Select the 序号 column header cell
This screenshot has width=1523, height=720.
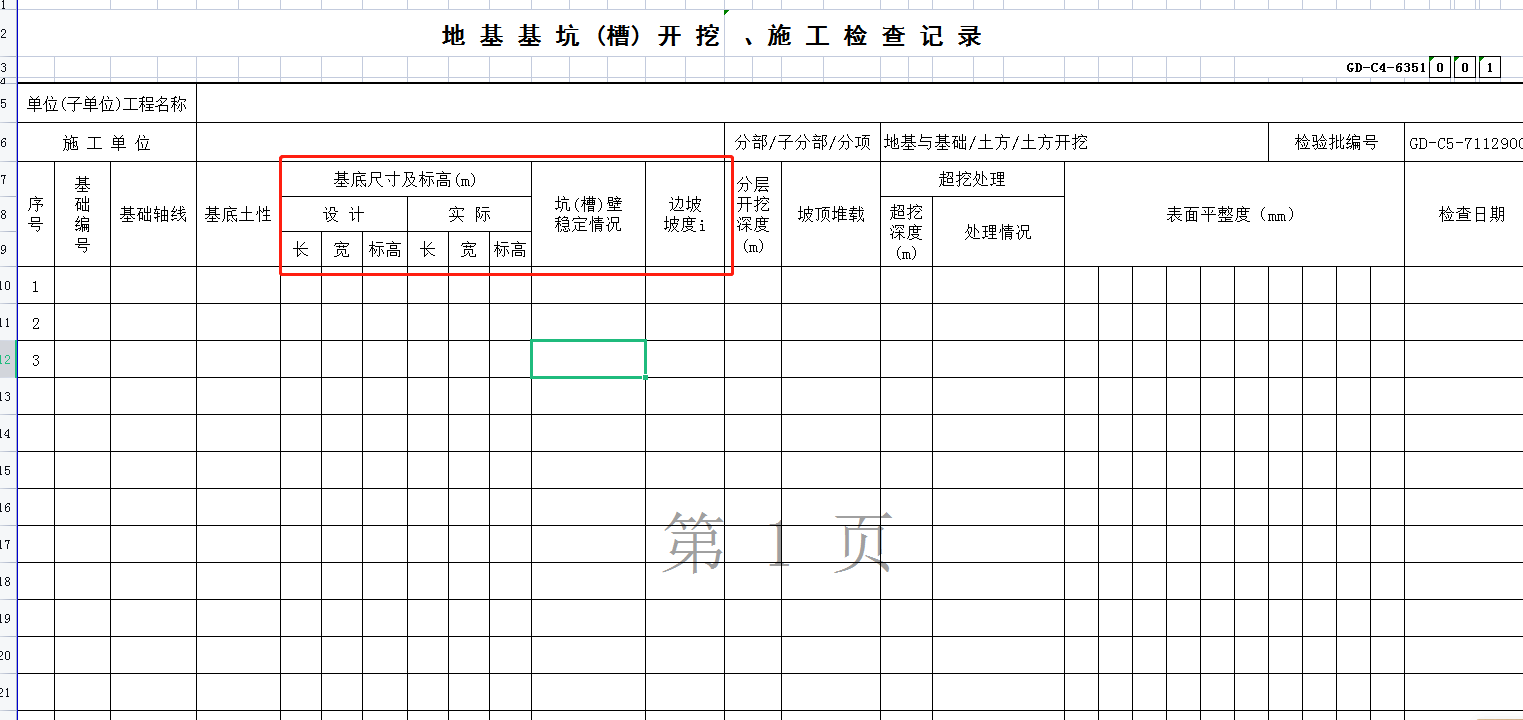click(36, 214)
